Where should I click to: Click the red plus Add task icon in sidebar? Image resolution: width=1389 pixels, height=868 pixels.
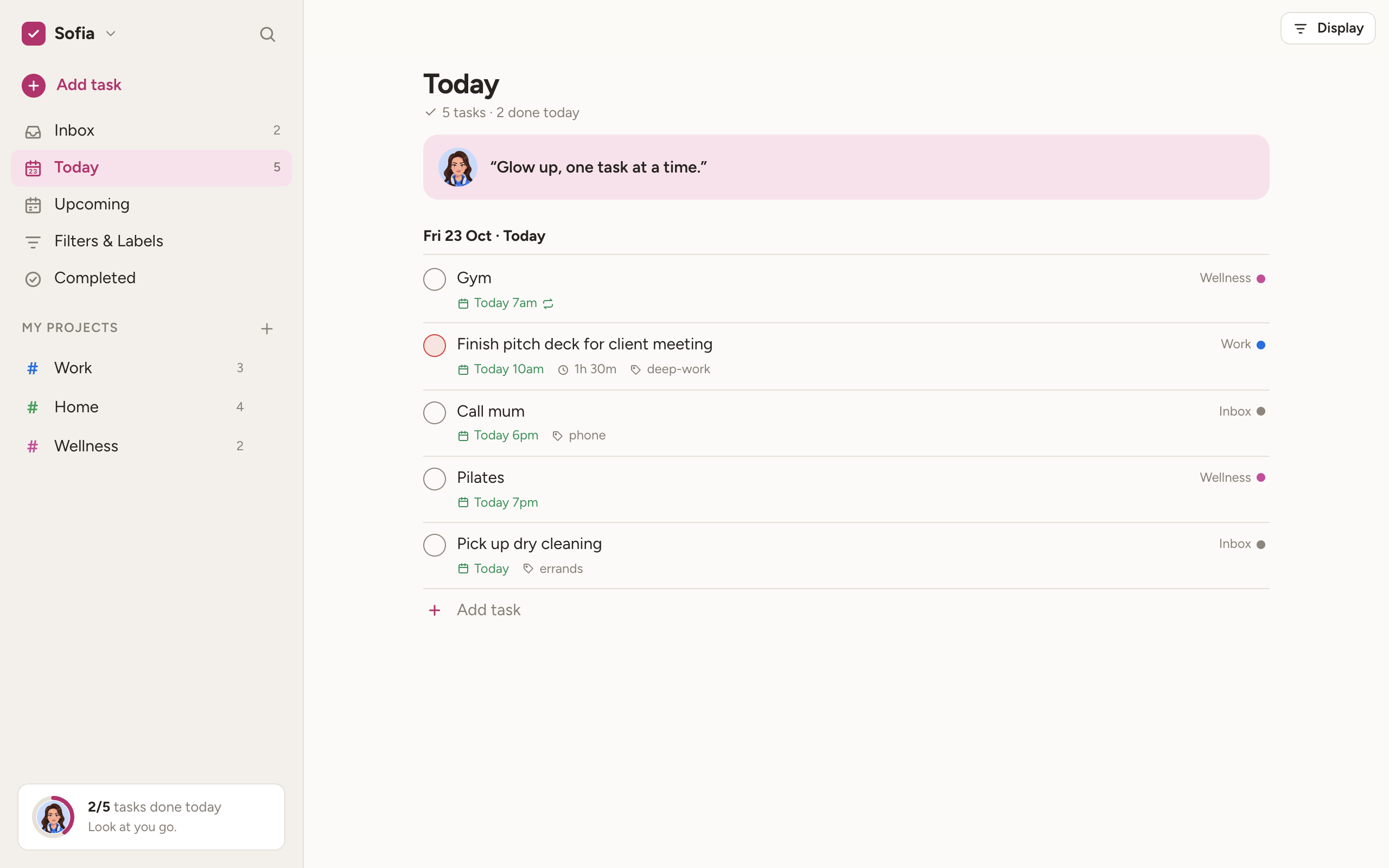pyautogui.click(x=33, y=86)
